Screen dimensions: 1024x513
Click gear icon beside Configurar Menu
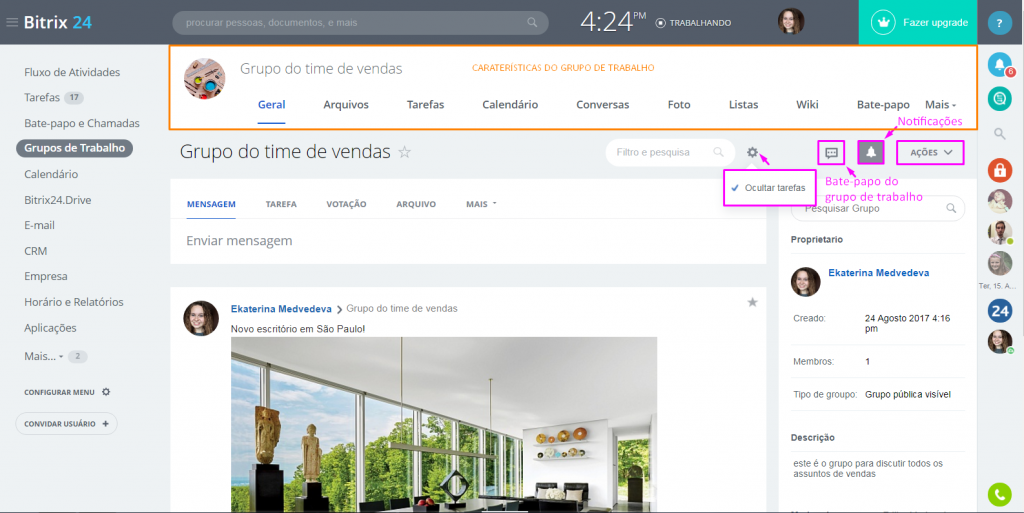point(106,392)
